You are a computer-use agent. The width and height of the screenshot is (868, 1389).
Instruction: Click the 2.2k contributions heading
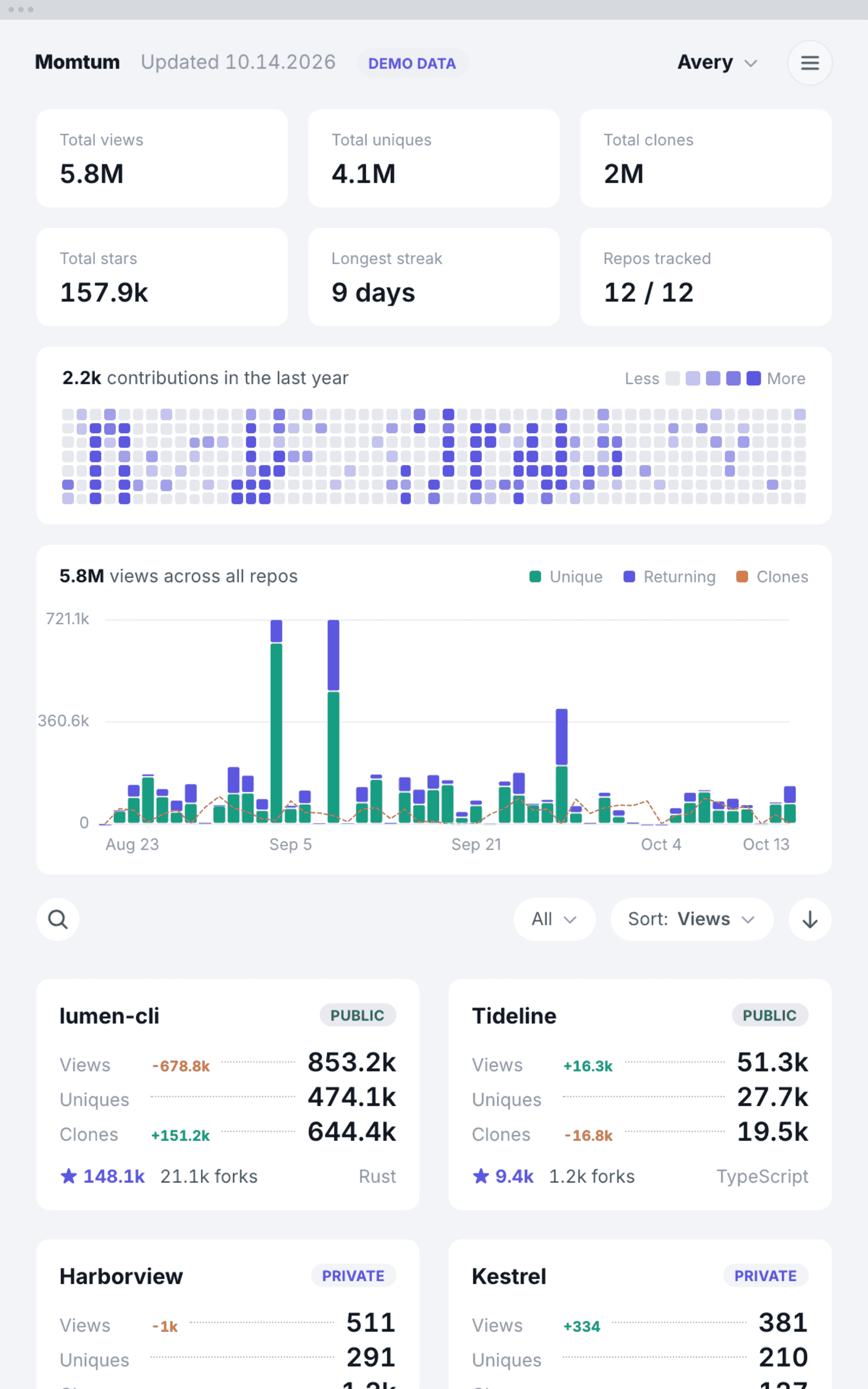[x=206, y=378]
